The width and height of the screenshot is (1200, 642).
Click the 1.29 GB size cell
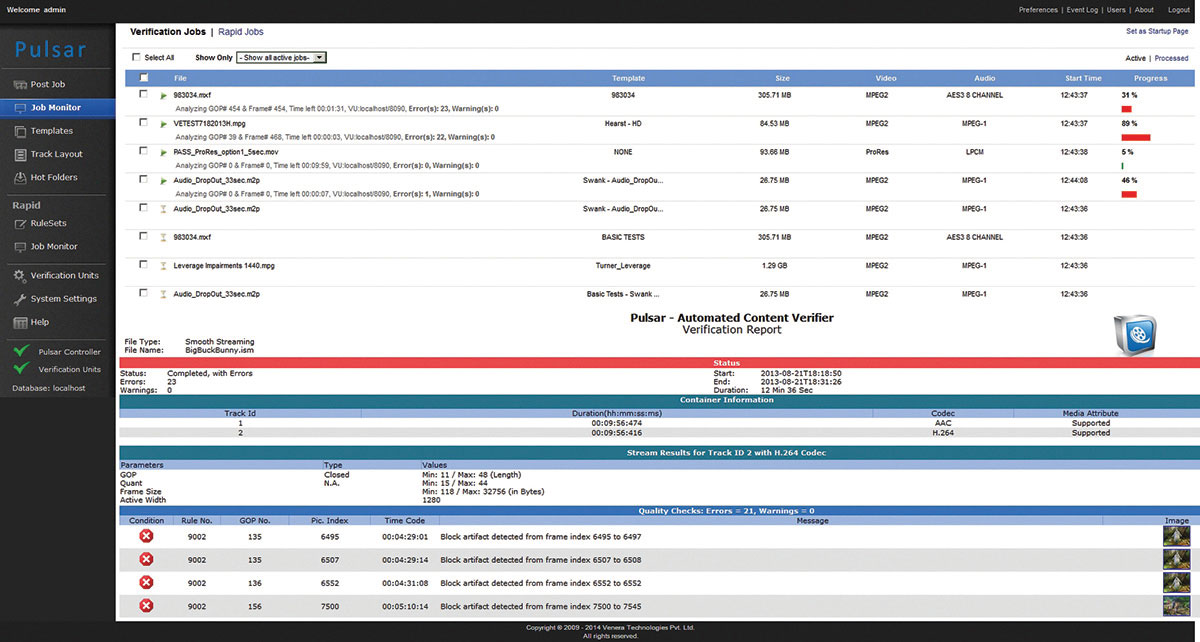(775, 266)
